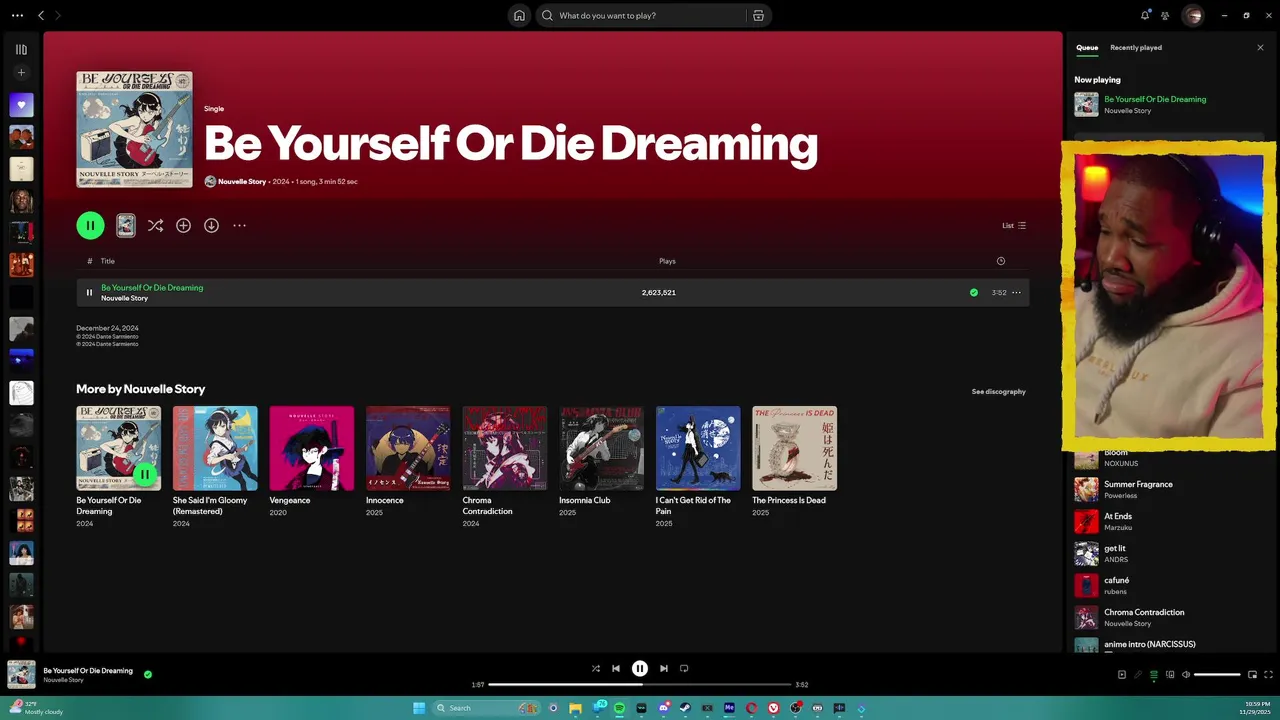Image resolution: width=1280 pixels, height=720 pixels.
Task: Select Chroma Contradiction in the queue
Action: (1167, 618)
